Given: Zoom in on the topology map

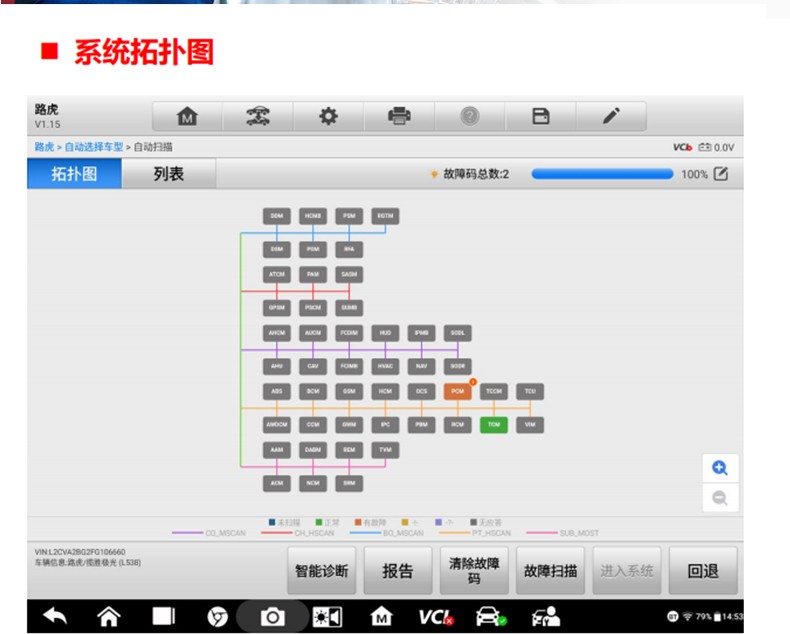Looking at the screenshot, I should pyautogui.click(x=720, y=468).
